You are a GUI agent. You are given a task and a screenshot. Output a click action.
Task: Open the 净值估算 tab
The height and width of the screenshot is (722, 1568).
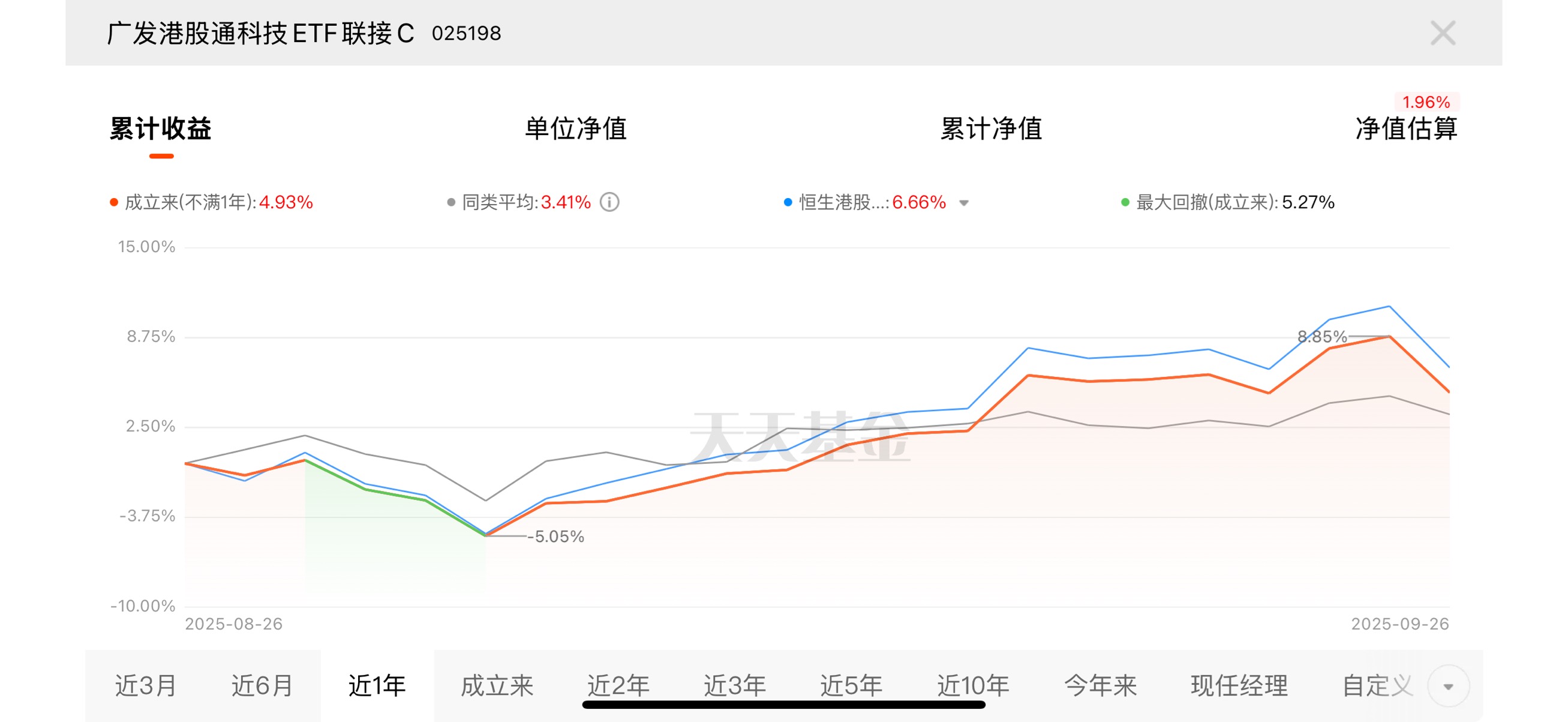tap(1405, 128)
